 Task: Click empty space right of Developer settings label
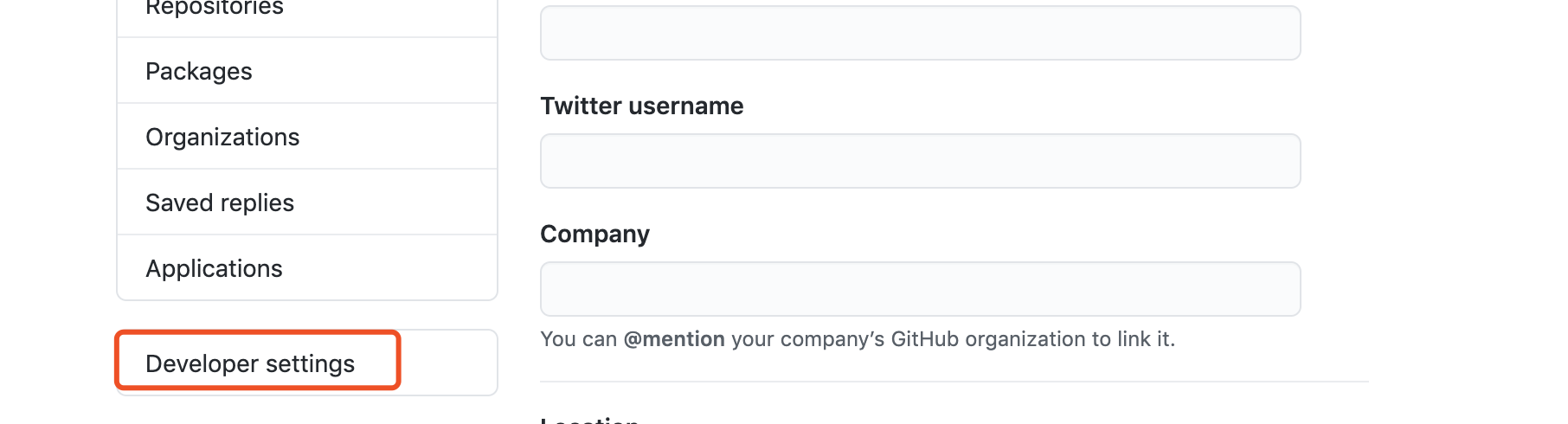click(x=447, y=363)
